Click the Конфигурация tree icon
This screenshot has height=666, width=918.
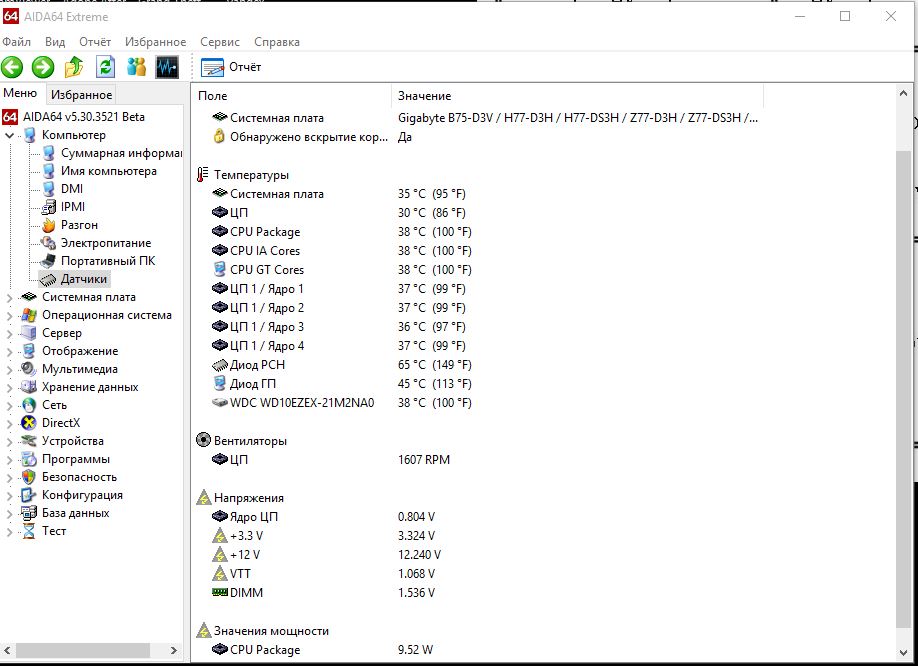(x=28, y=495)
